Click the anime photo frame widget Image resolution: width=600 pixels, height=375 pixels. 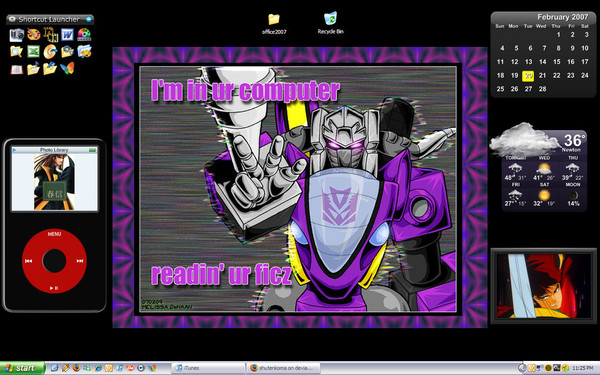click(x=543, y=286)
